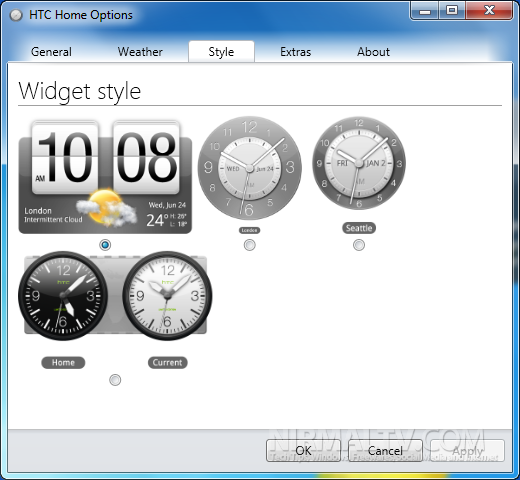Click the "Wed, Jun 24" date text
This screenshot has height=480, width=520.
(x=167, y=205)
